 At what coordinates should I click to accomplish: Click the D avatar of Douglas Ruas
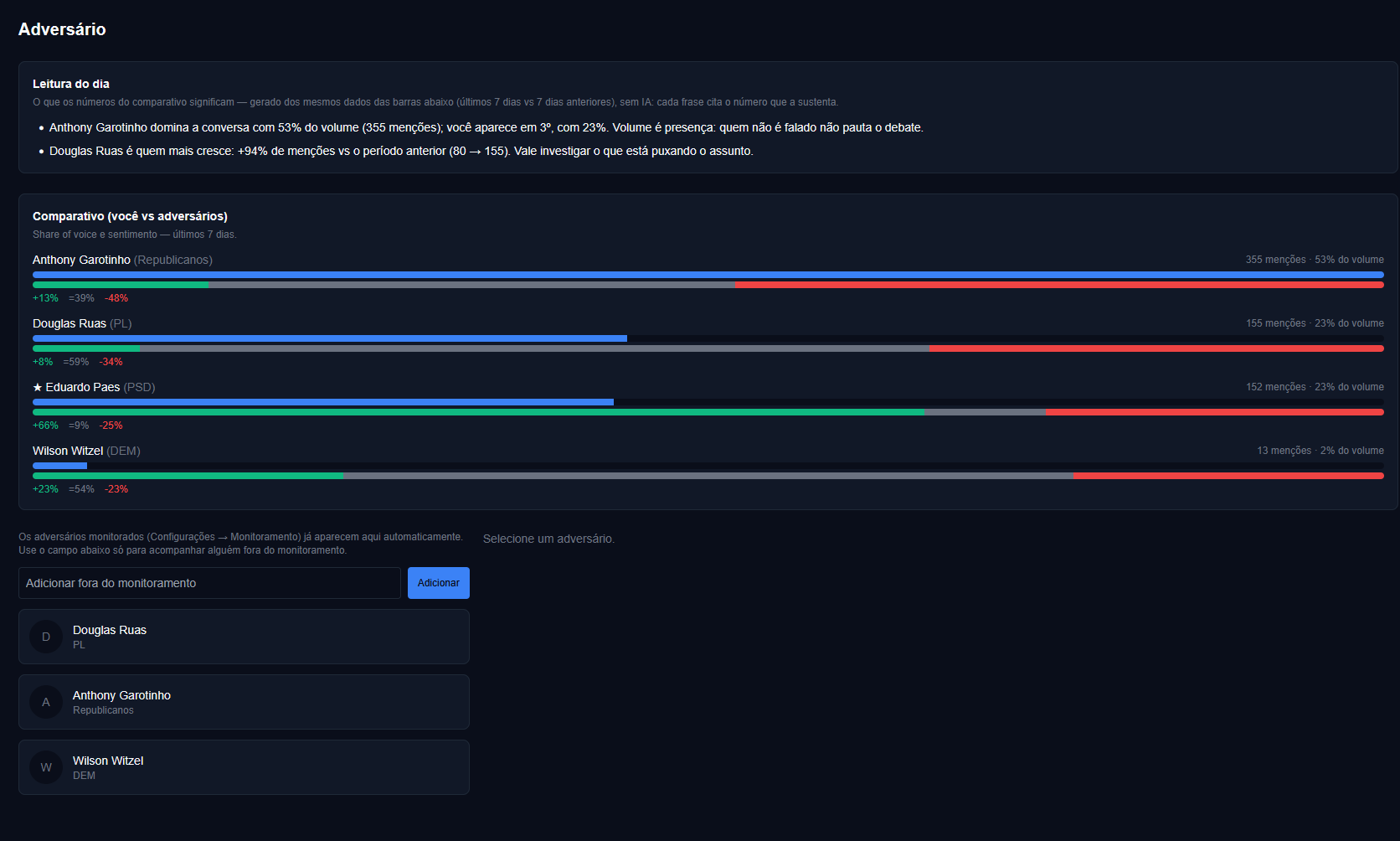46,637
